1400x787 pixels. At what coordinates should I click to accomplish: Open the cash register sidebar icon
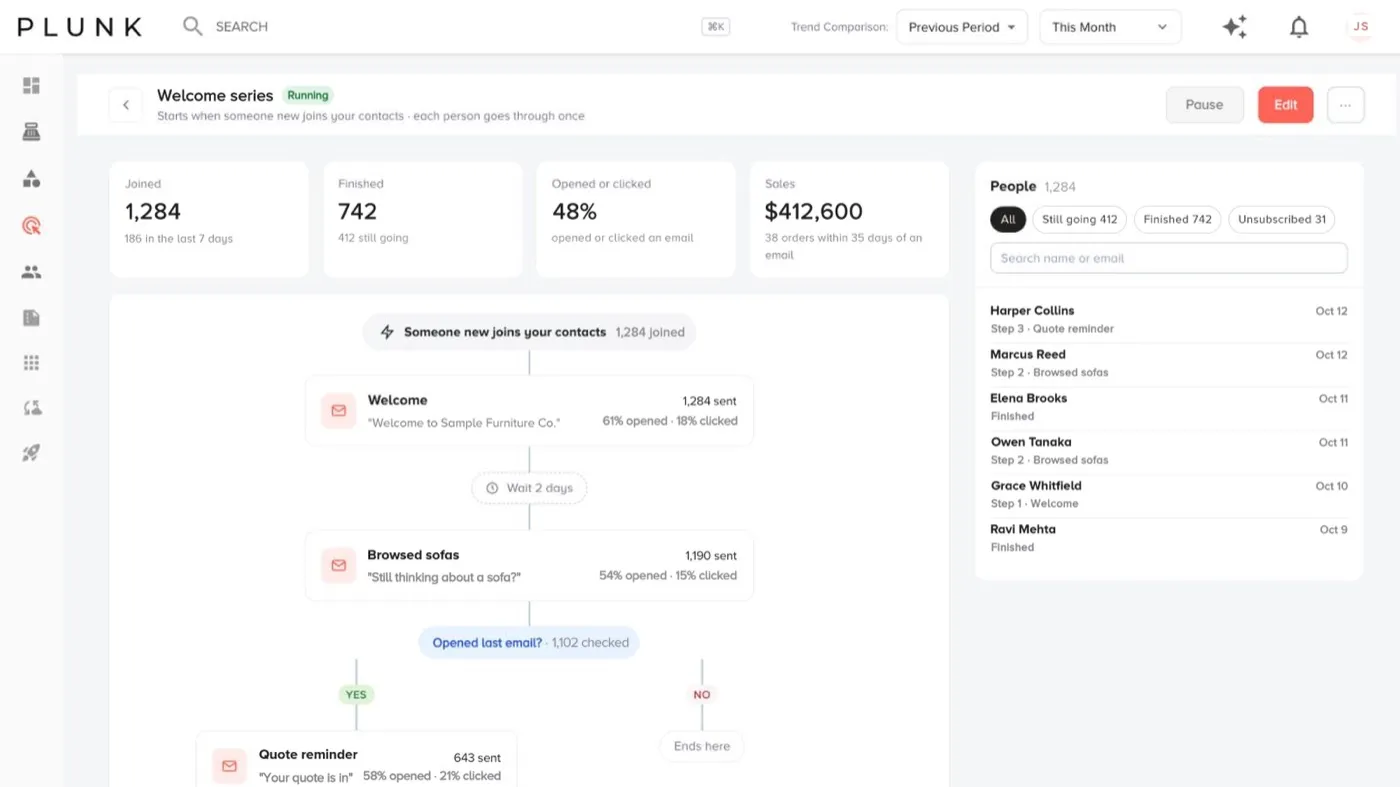pos(31,132)
